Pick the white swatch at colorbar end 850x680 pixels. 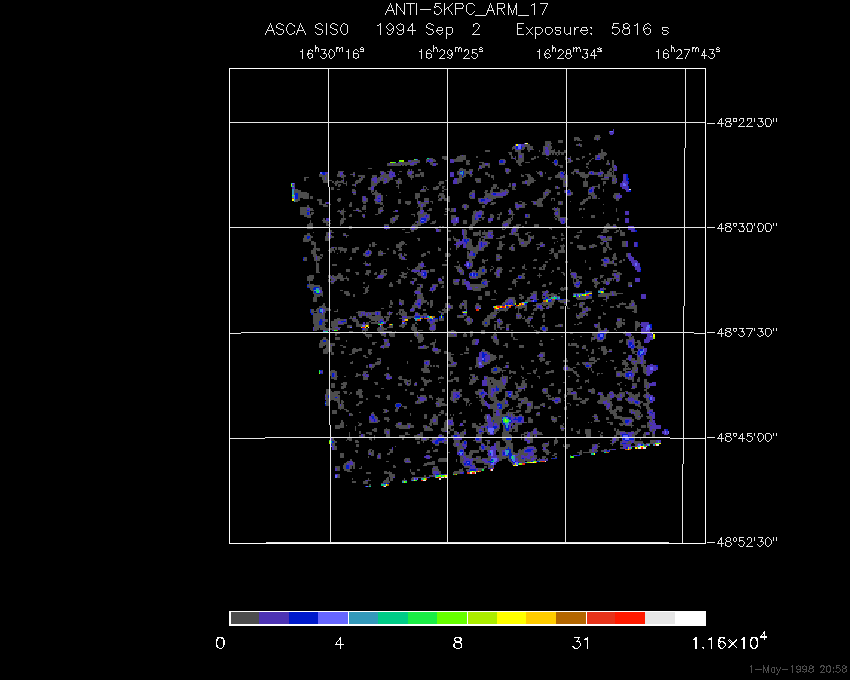coord(690,618)
